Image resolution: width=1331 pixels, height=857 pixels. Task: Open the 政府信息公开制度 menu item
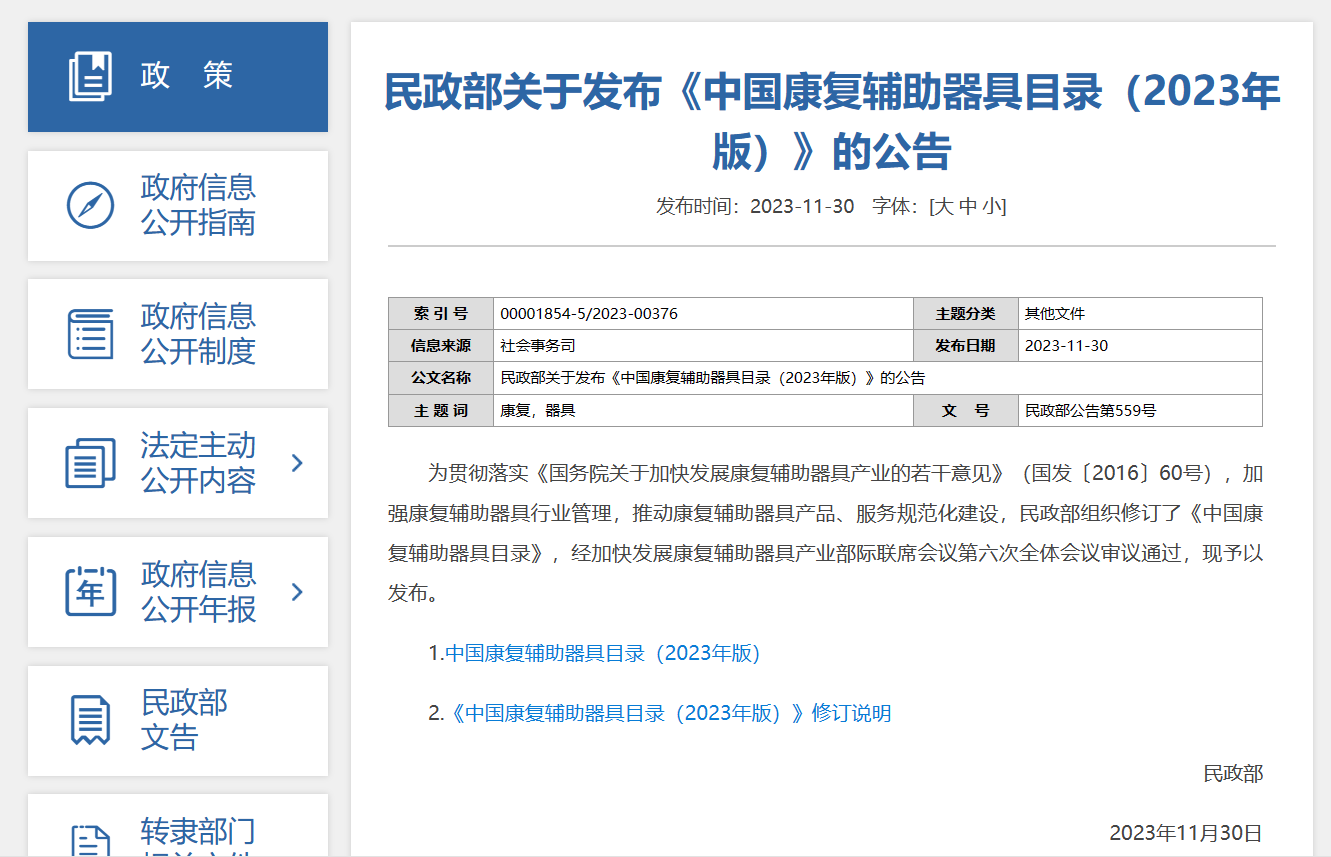point(198,334)
